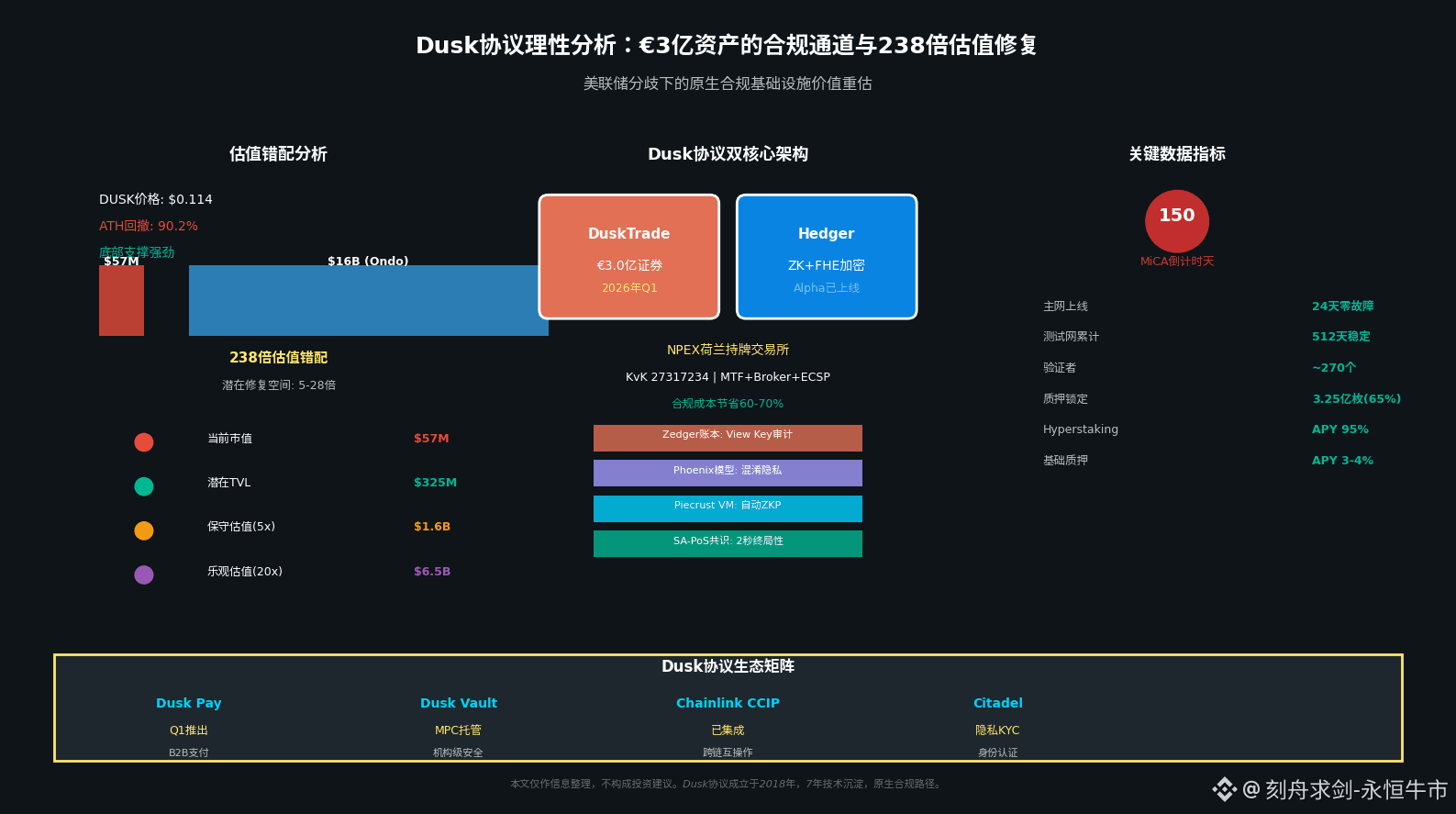
Task: Select the Piecrust VM cyan bar
Action: [x=728, y=508]
